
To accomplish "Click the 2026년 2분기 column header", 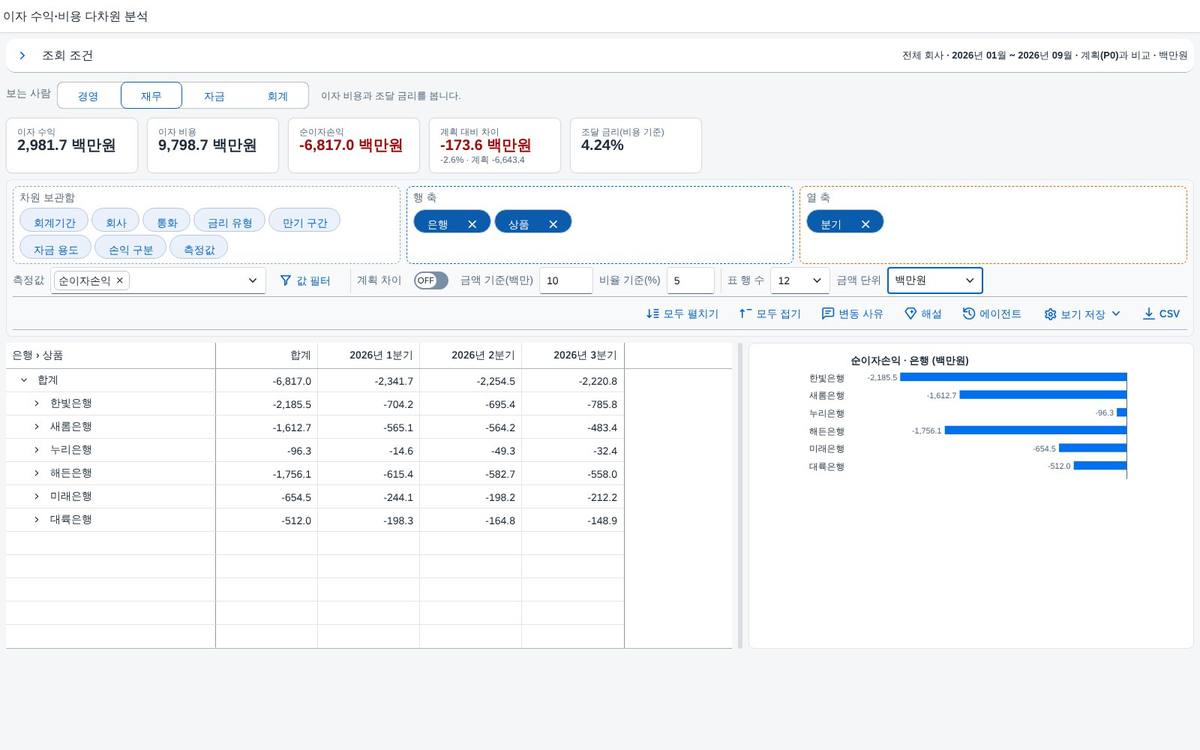I will click(471, 355).
